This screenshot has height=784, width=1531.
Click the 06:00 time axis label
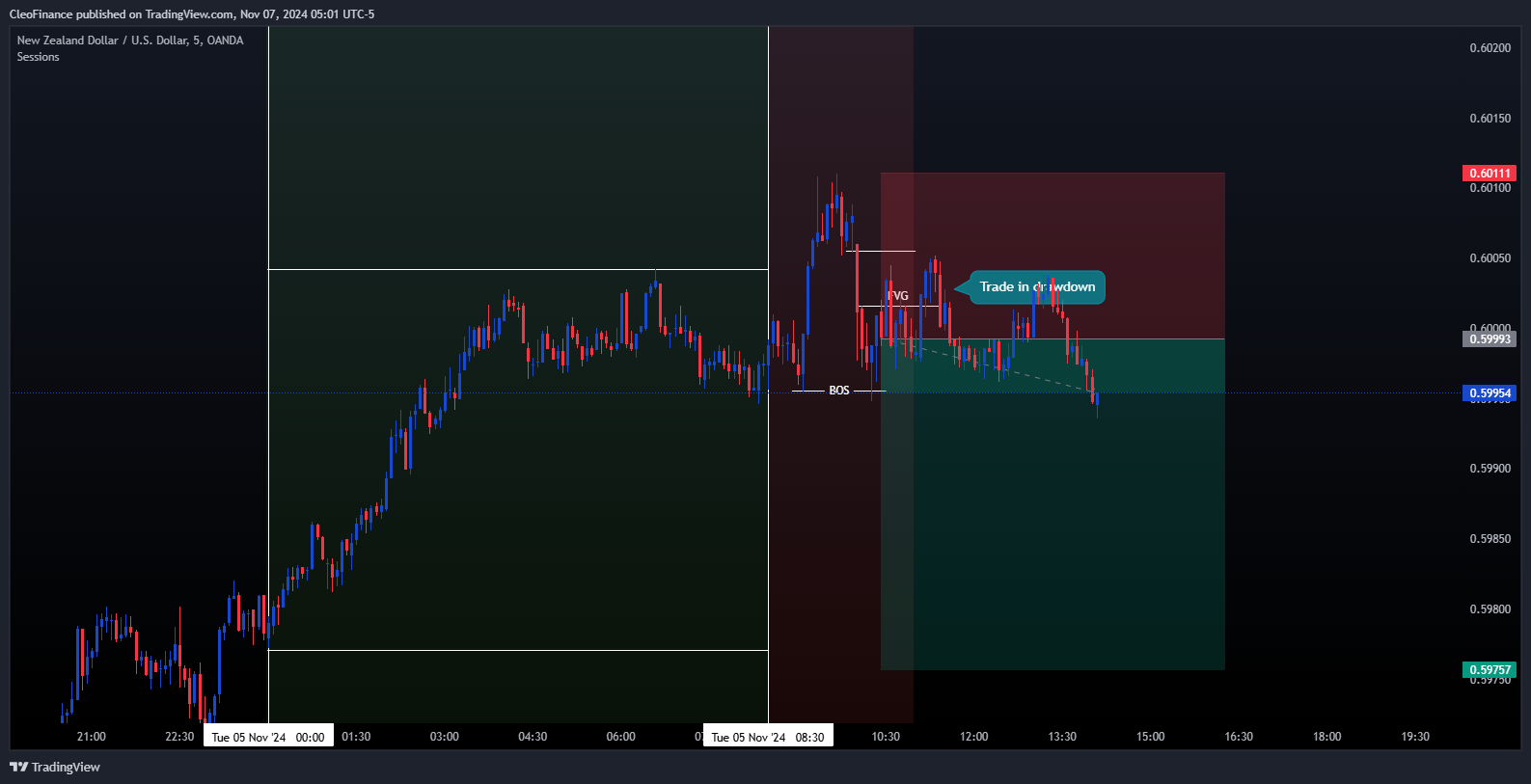(x=621, y=737)
